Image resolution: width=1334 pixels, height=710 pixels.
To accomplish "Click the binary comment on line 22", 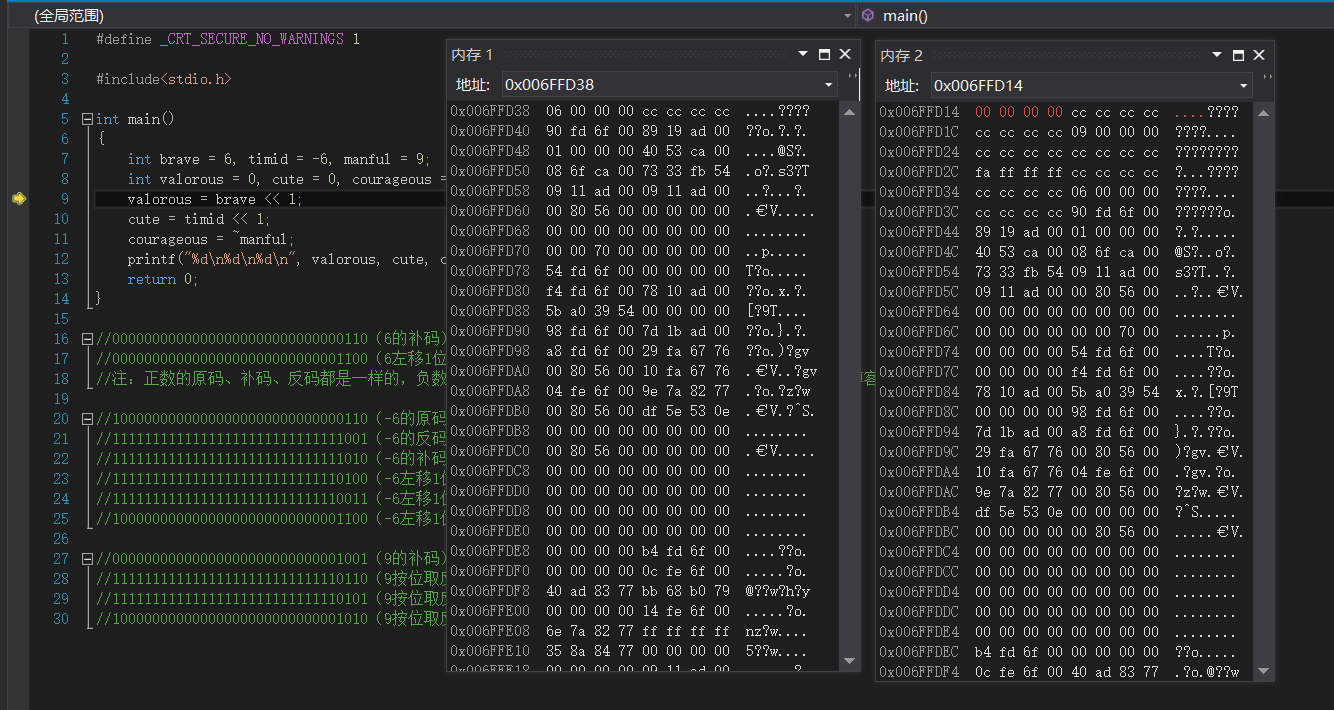I will pos(270,459).
